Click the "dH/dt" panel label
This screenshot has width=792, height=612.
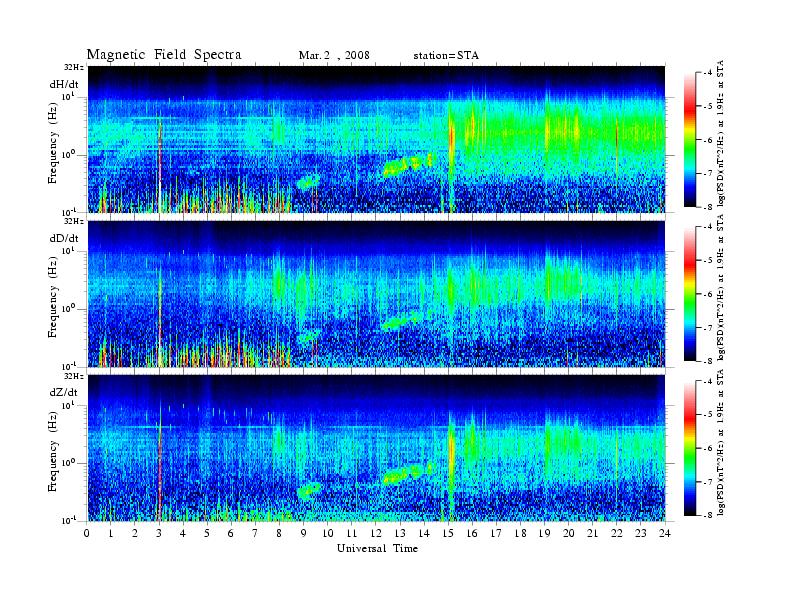tap(64, 84)
